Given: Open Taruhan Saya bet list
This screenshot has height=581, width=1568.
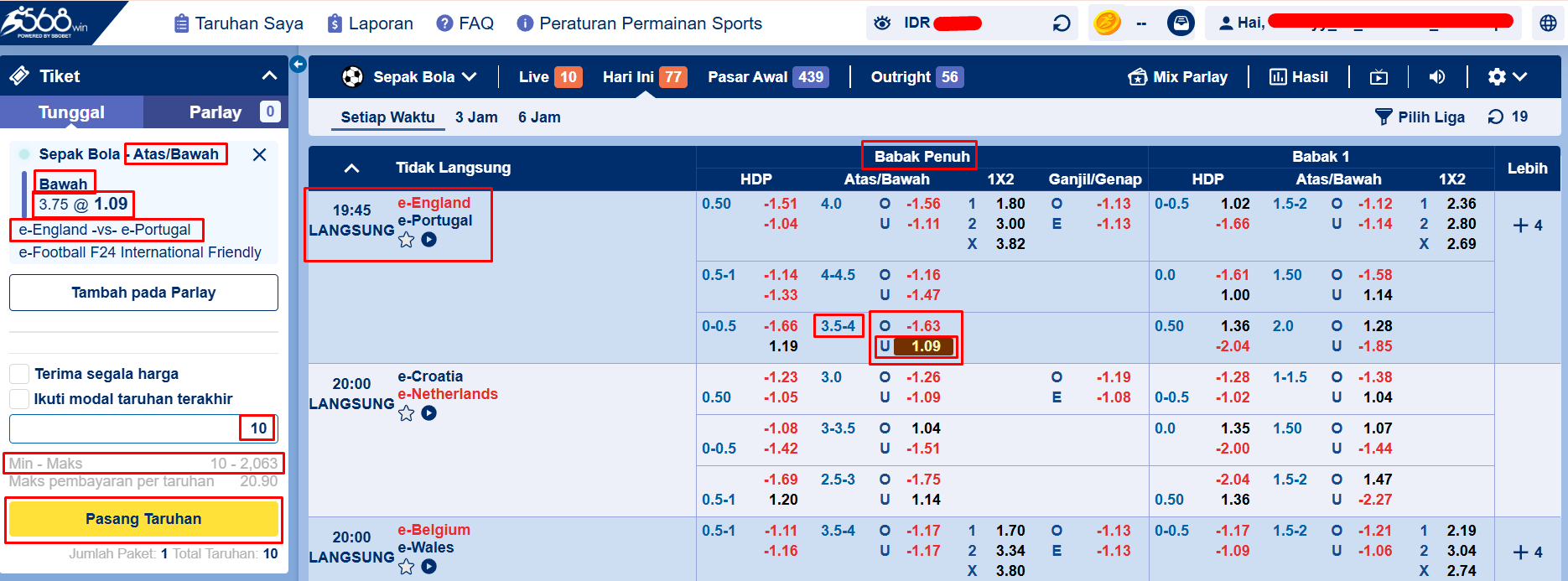Looking at the screenshot, I should click(x=238, y=23).
